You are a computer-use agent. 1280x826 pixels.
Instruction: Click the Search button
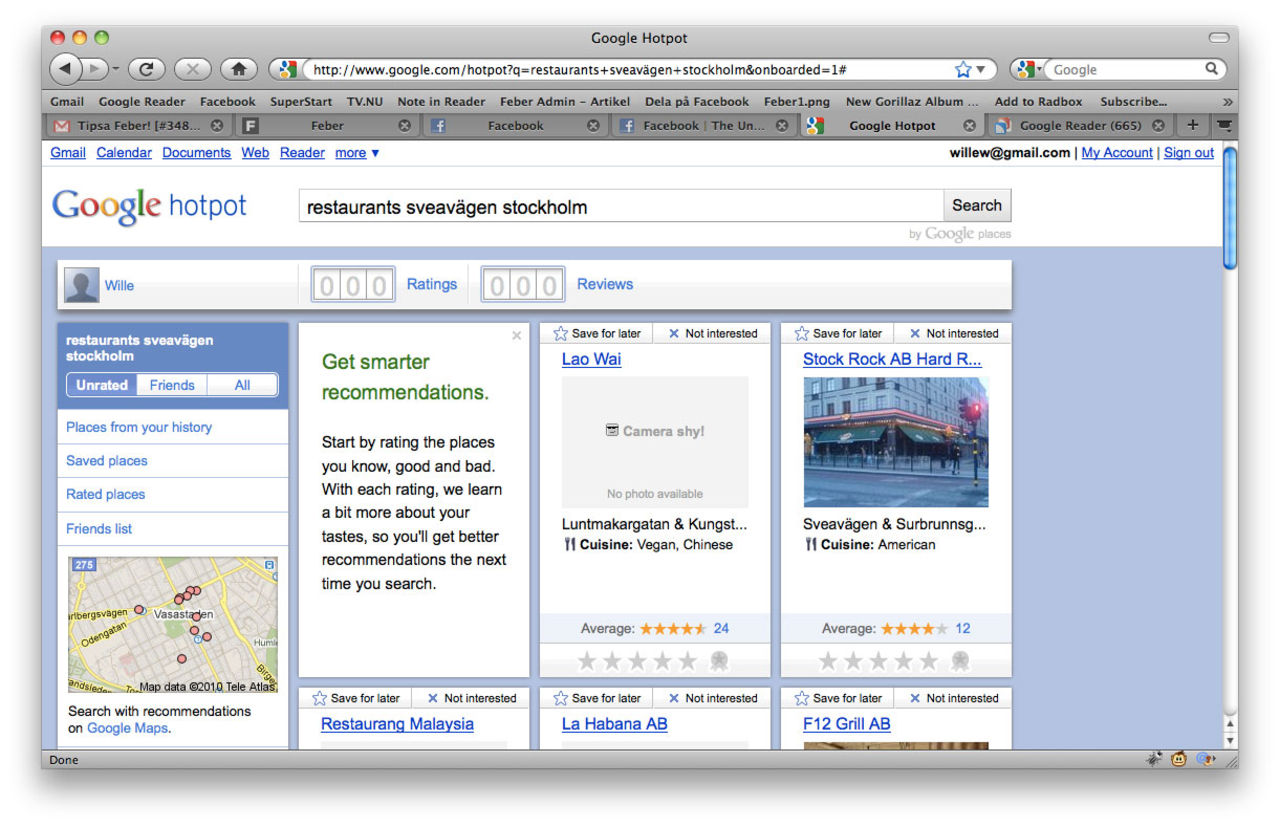point(976,205)
